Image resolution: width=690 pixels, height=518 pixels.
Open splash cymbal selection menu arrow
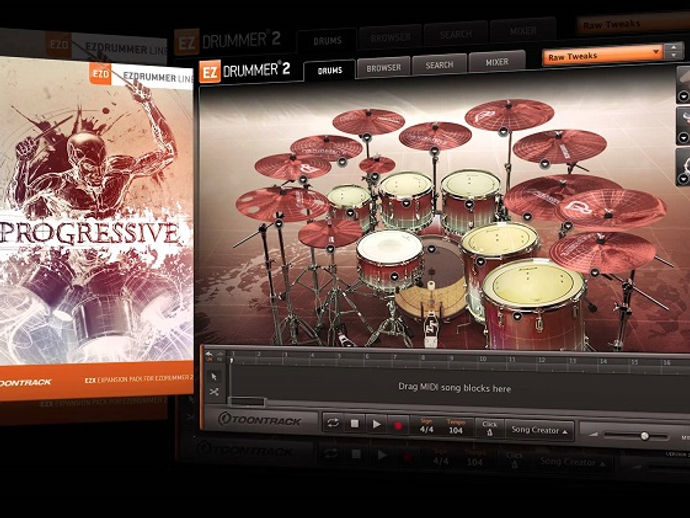click(x=374, y=177)
